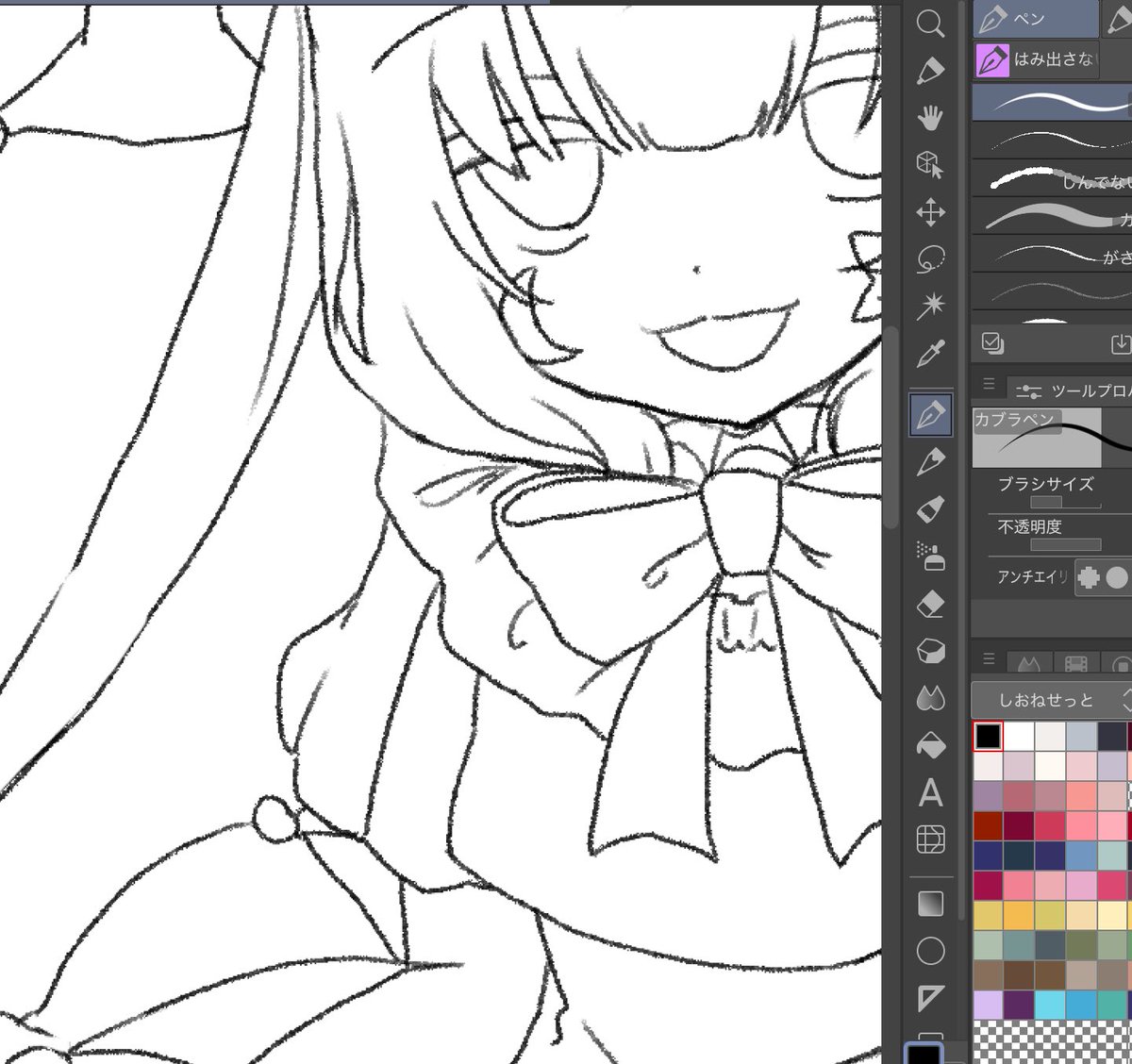Select the Ruler triangle tool
The width and height of the screenshot is (1132, 1064).
[931, 998]
